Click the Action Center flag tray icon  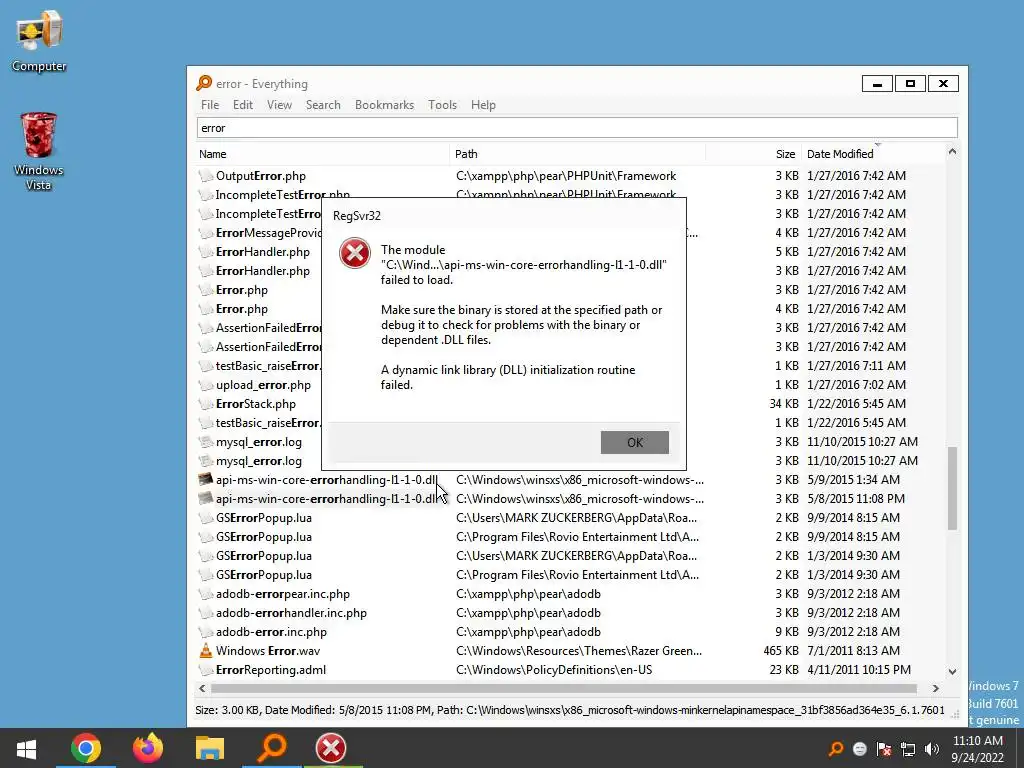click(x=884, y=749)
